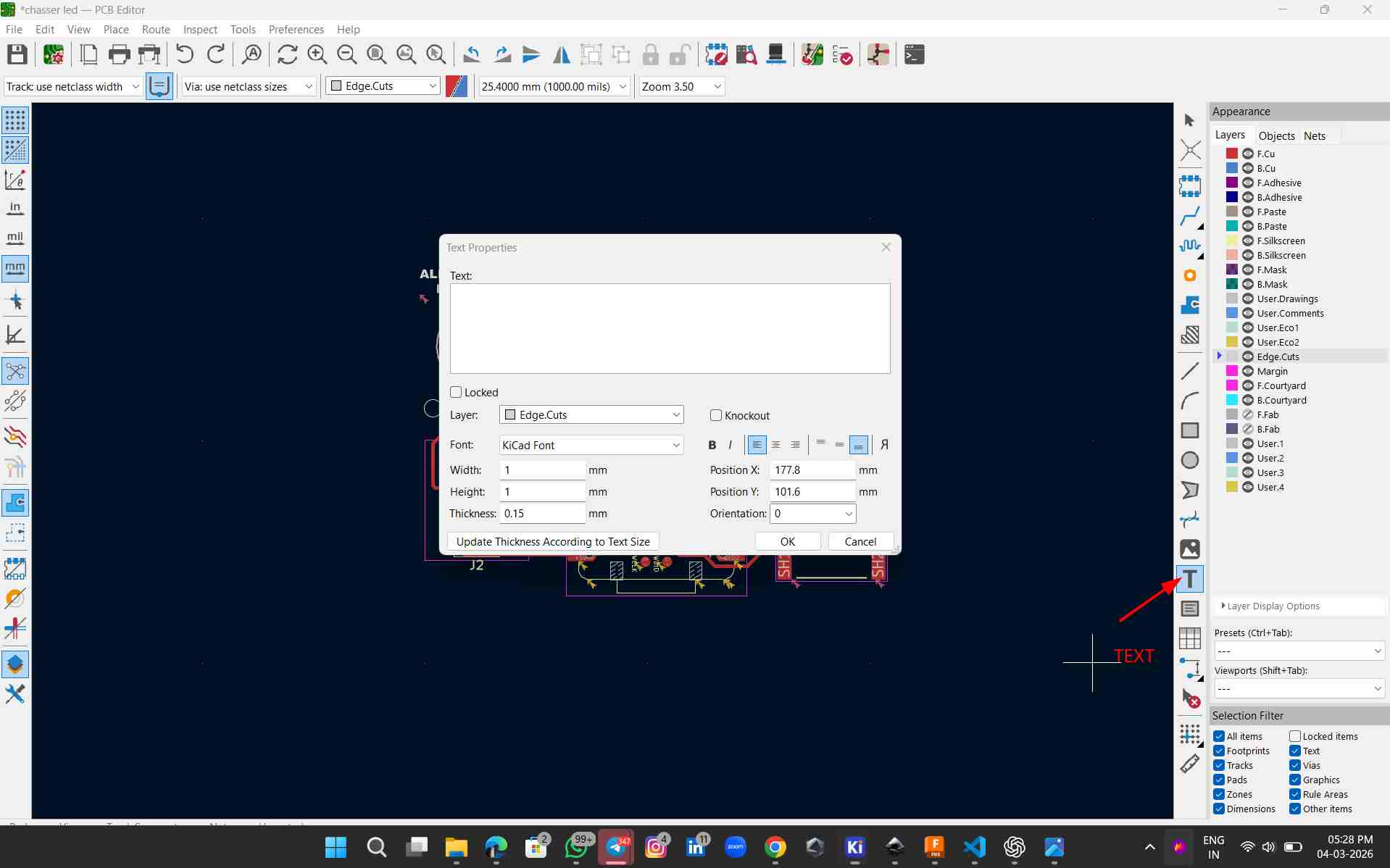1390x868 pixels.
Task: Toggle Italic text formatting
Action: coord(730,445)
